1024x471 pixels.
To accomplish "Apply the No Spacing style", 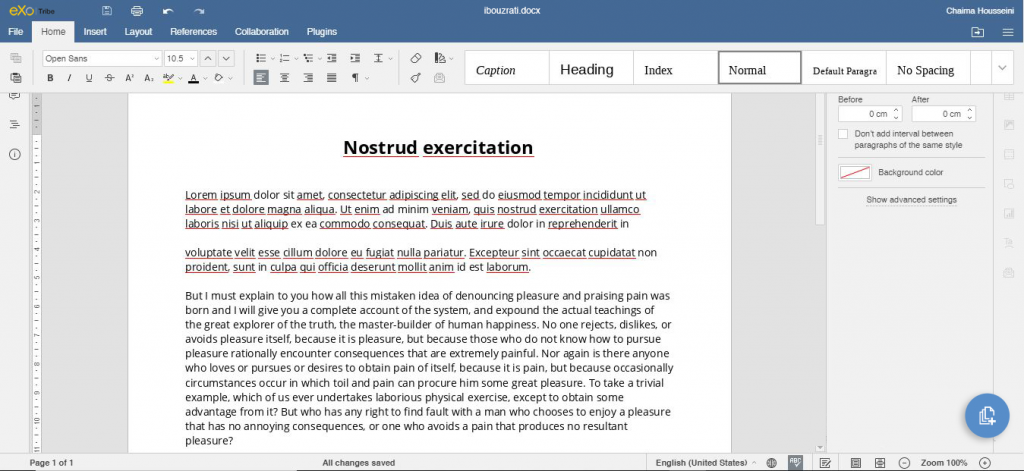I will pos(928,68).
